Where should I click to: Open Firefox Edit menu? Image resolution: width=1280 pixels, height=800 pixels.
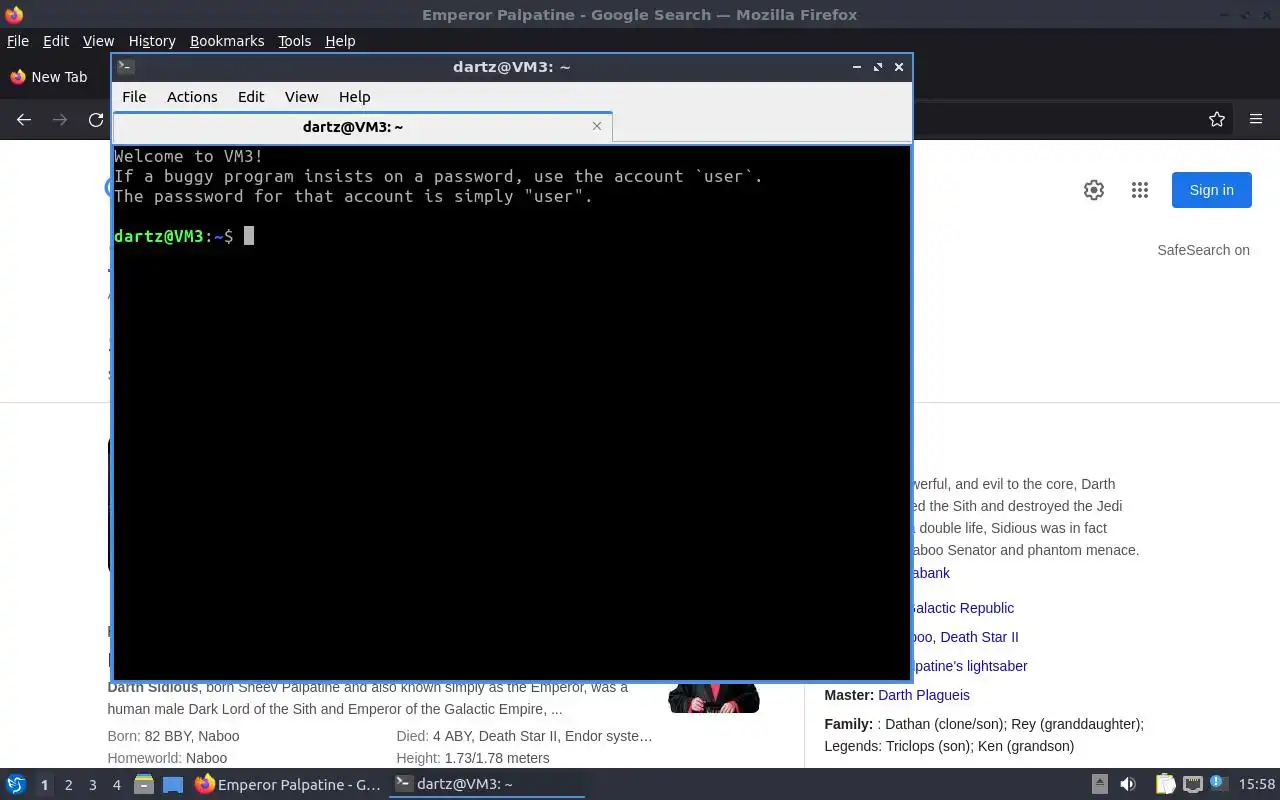point(56,41)
